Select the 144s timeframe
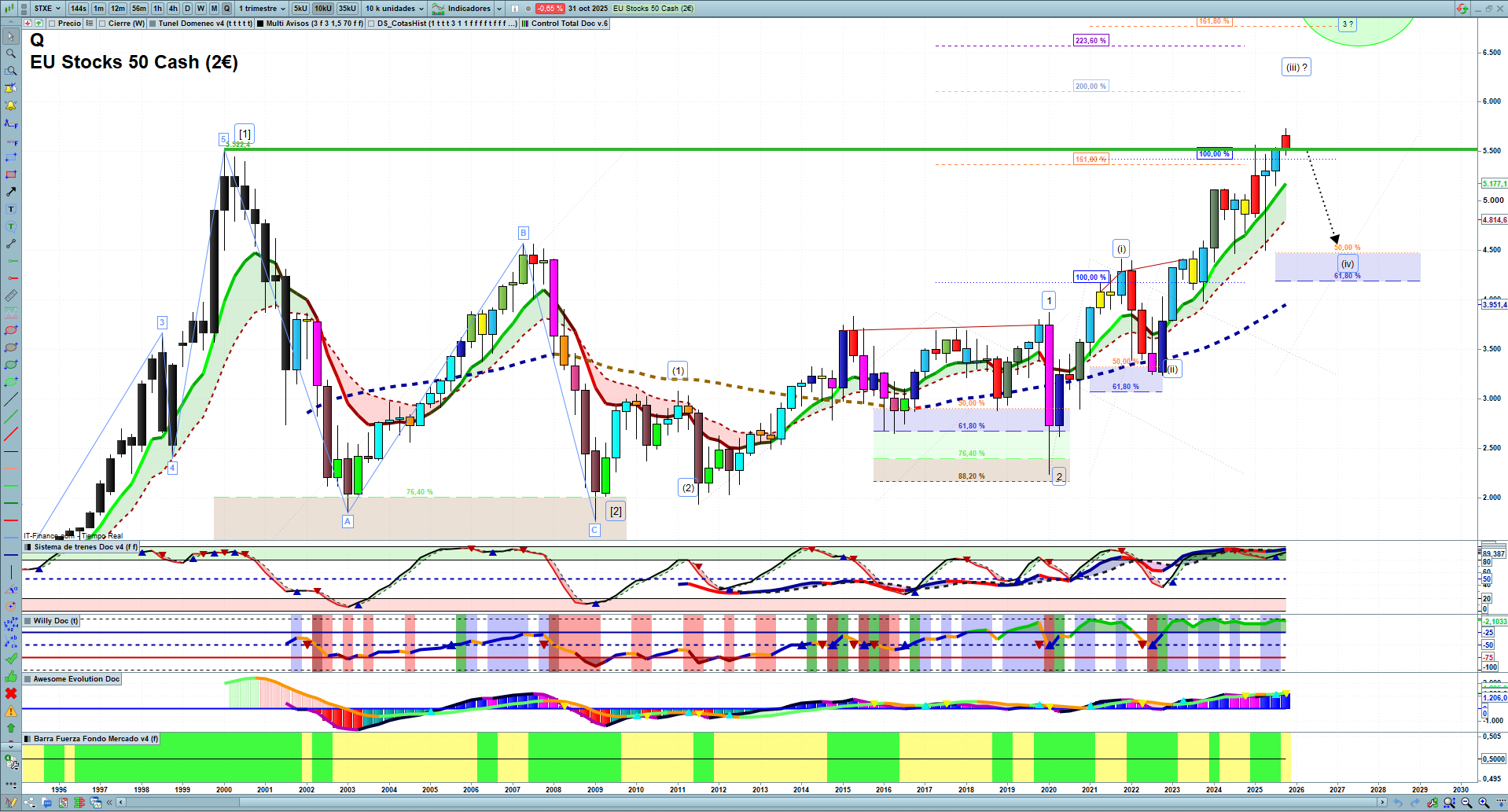The image size is (1508, 812). point(78,9)
